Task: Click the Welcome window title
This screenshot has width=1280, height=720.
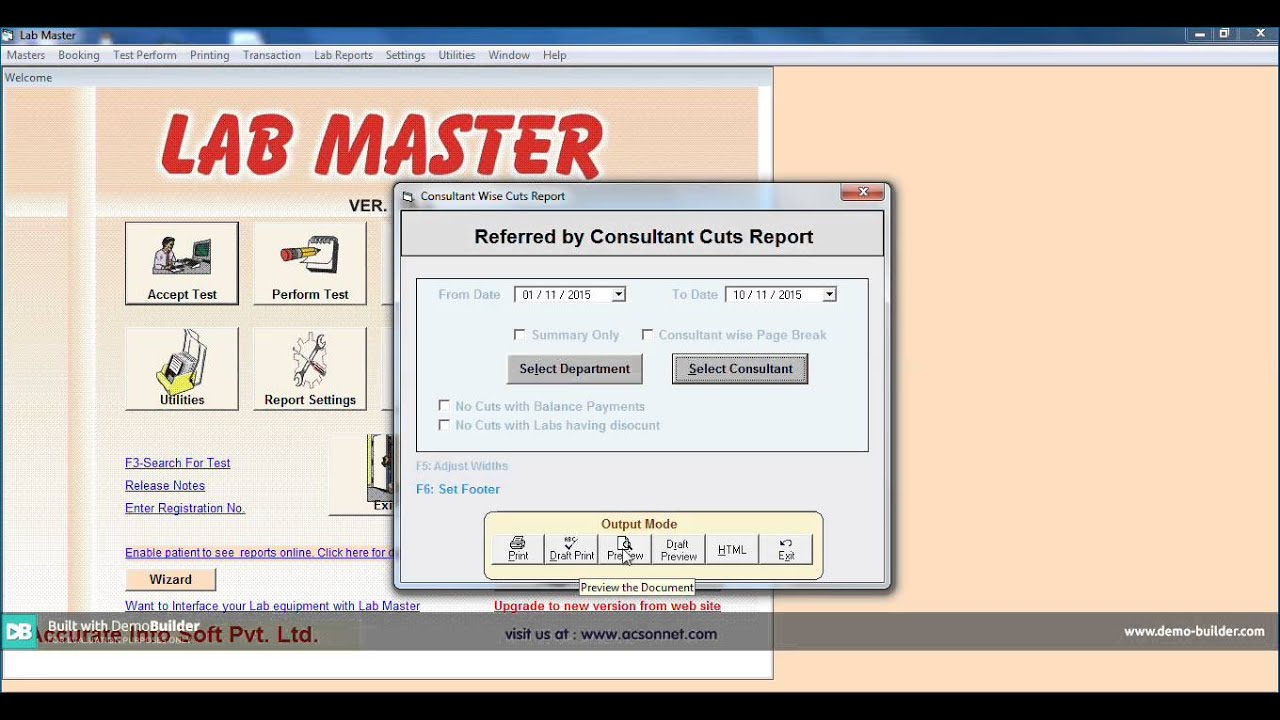Action: pos(29,77)
